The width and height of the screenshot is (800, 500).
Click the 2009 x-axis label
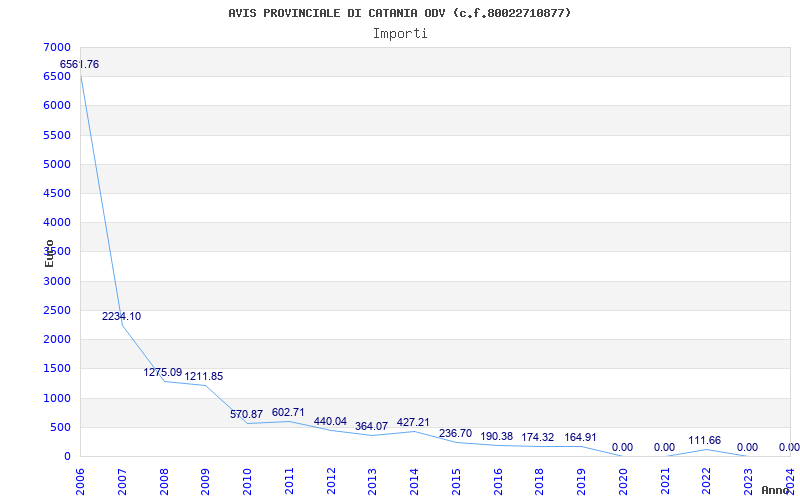205,482
